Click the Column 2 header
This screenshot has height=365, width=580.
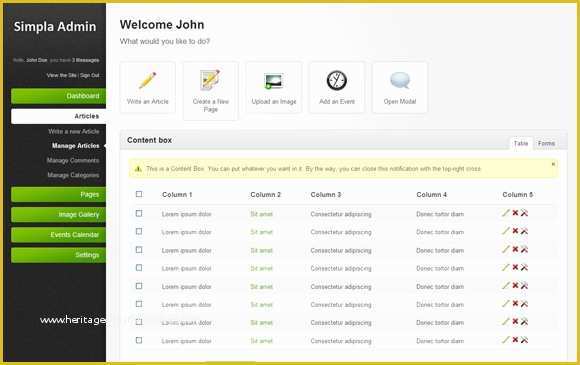click(266, 195)
